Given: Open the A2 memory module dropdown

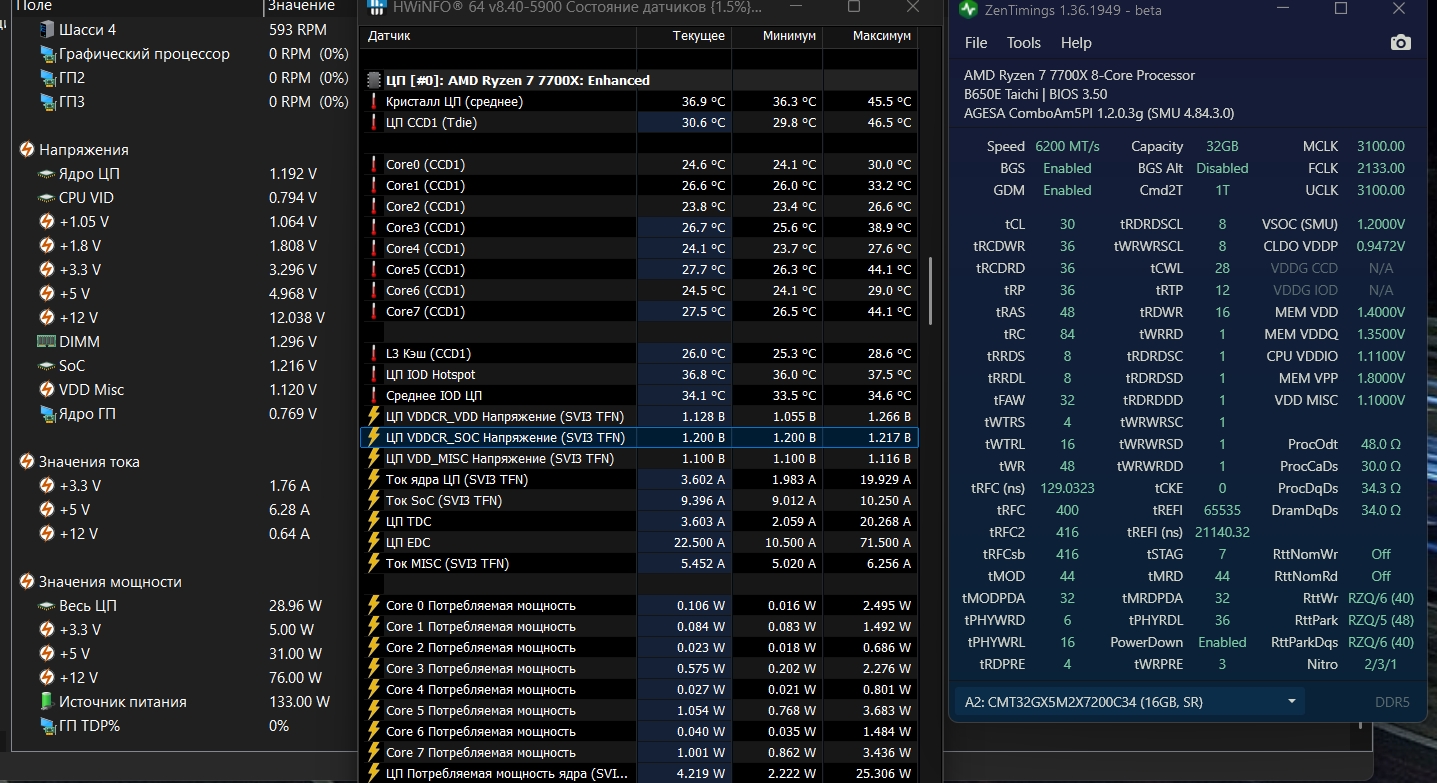Looking at the screenshot, I should tap(1130, 702).
